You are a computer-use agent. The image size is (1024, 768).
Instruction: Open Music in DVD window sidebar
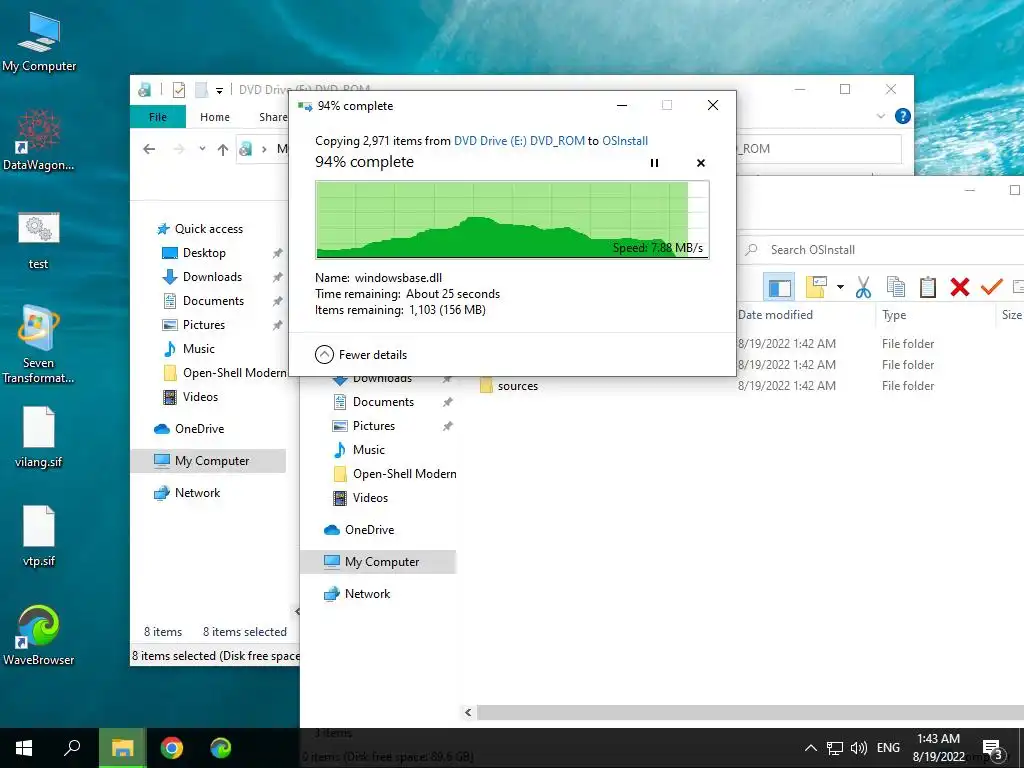coord(188,349)
